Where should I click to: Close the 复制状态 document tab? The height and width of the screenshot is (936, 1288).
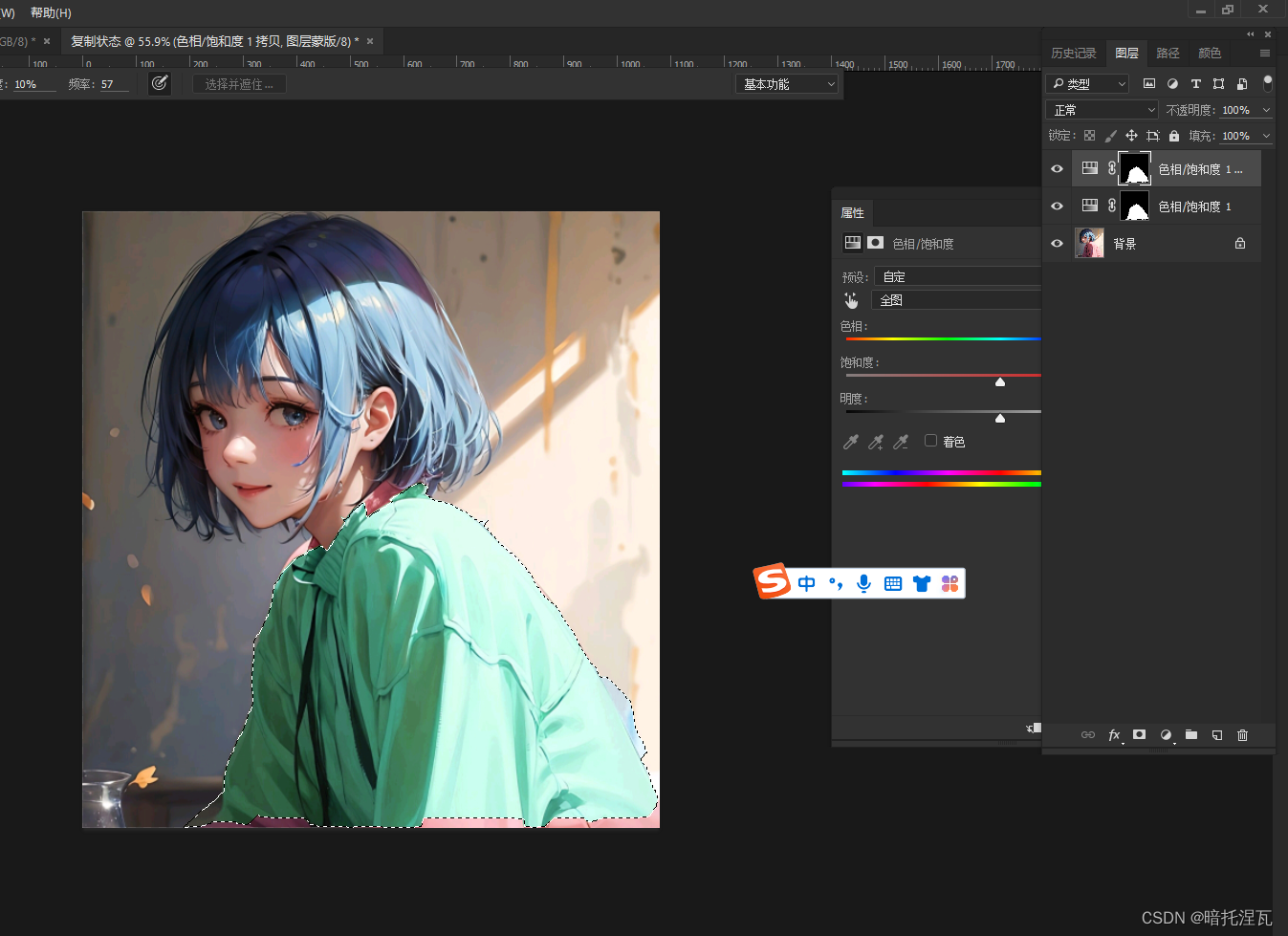370,41
